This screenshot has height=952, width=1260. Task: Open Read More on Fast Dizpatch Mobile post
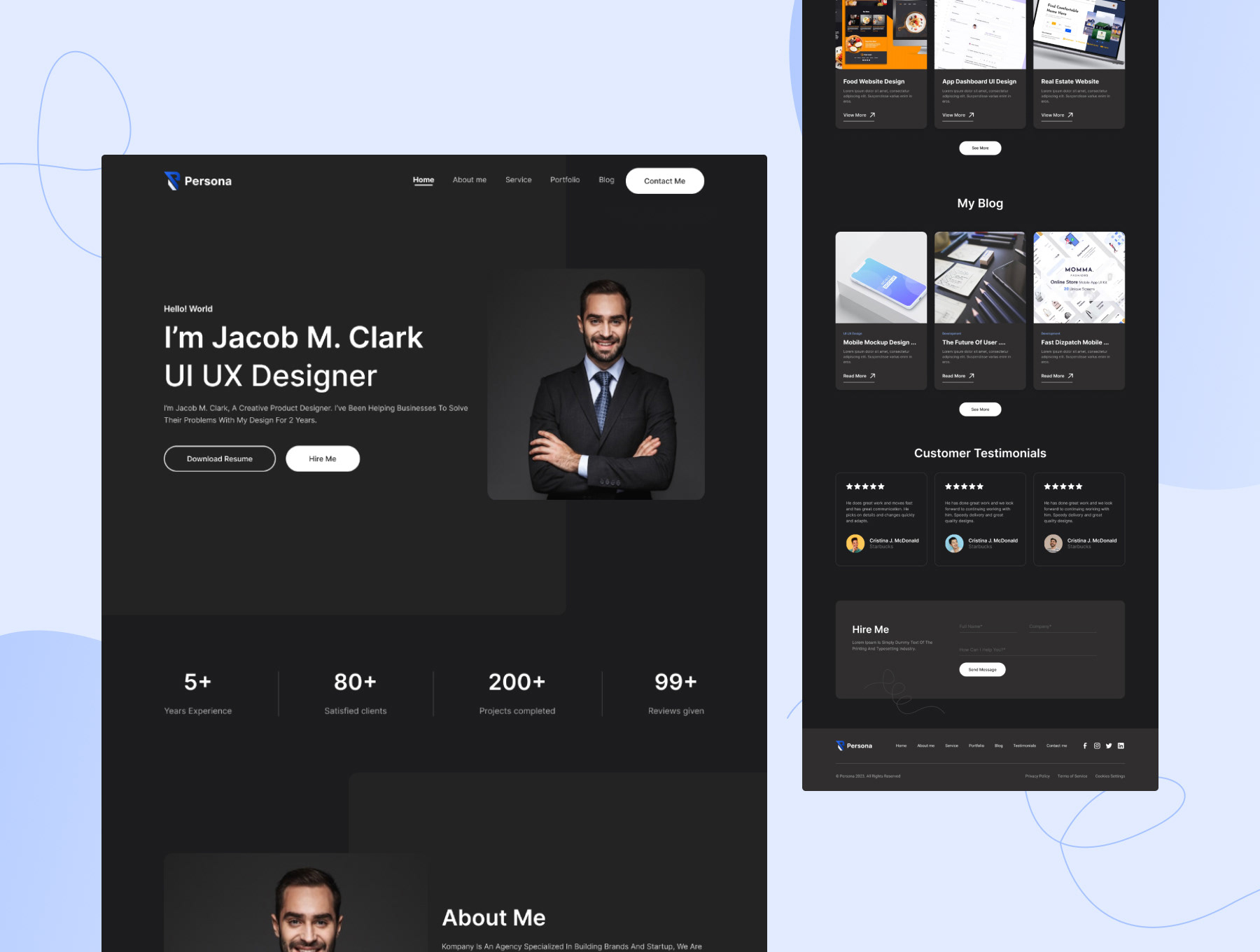click(x=1053, y=376)
